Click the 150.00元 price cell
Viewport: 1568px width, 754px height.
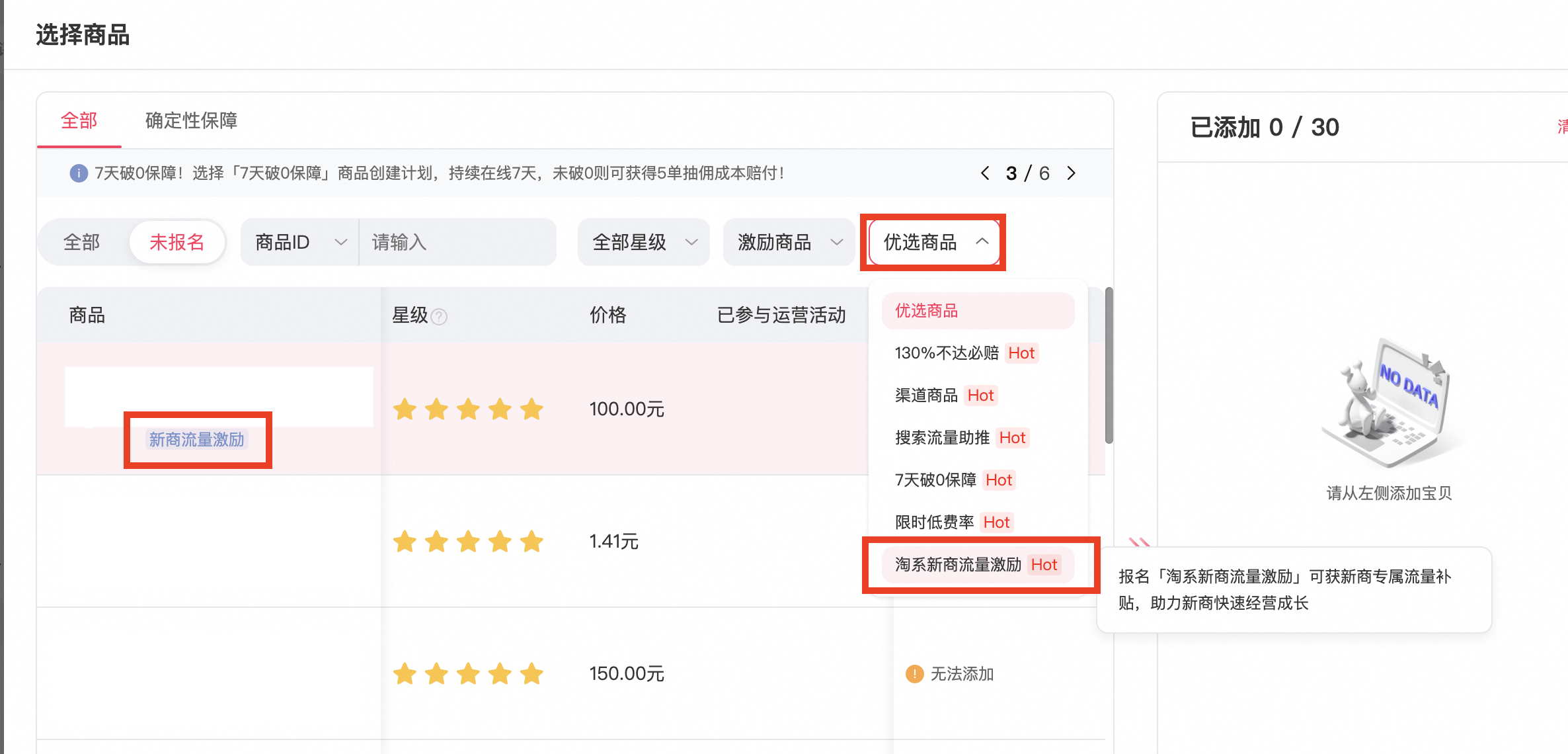click(x=627, y=674)
